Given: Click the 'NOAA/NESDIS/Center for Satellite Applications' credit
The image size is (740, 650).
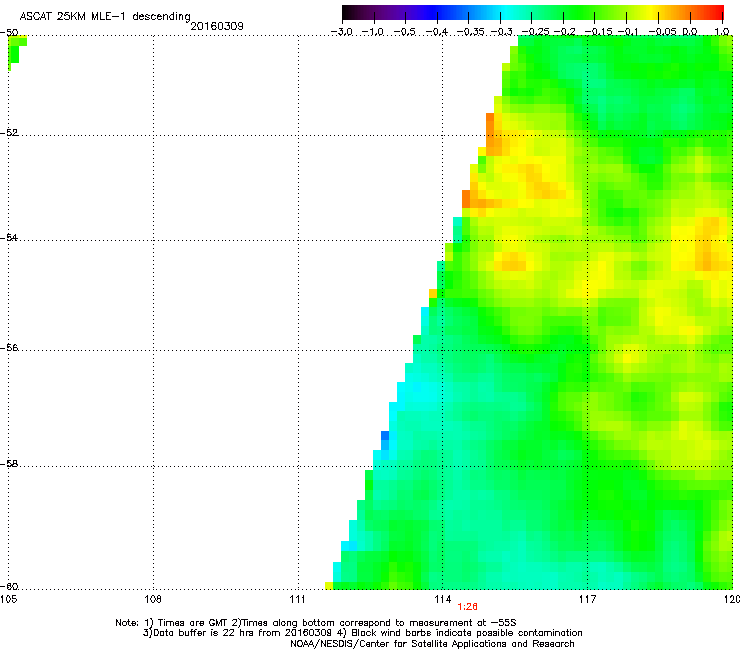Looking at the screenshot, I should click(432, 644).
